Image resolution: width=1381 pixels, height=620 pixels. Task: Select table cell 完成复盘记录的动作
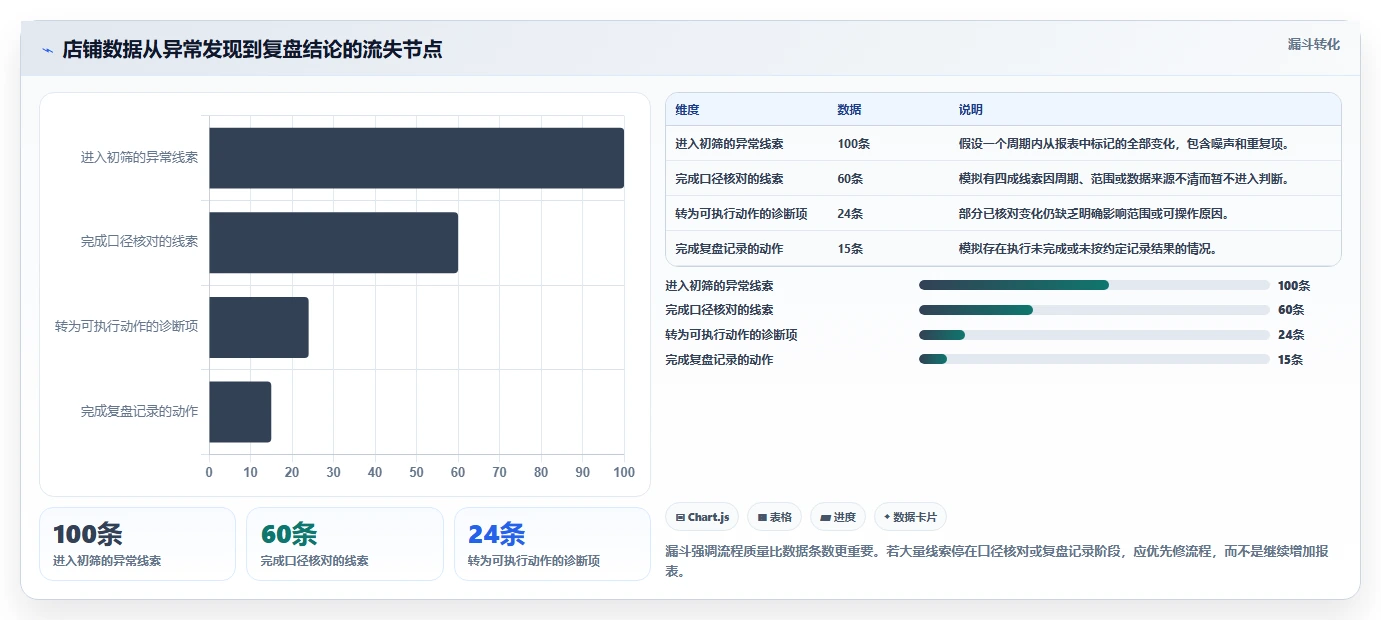(729, 249)
